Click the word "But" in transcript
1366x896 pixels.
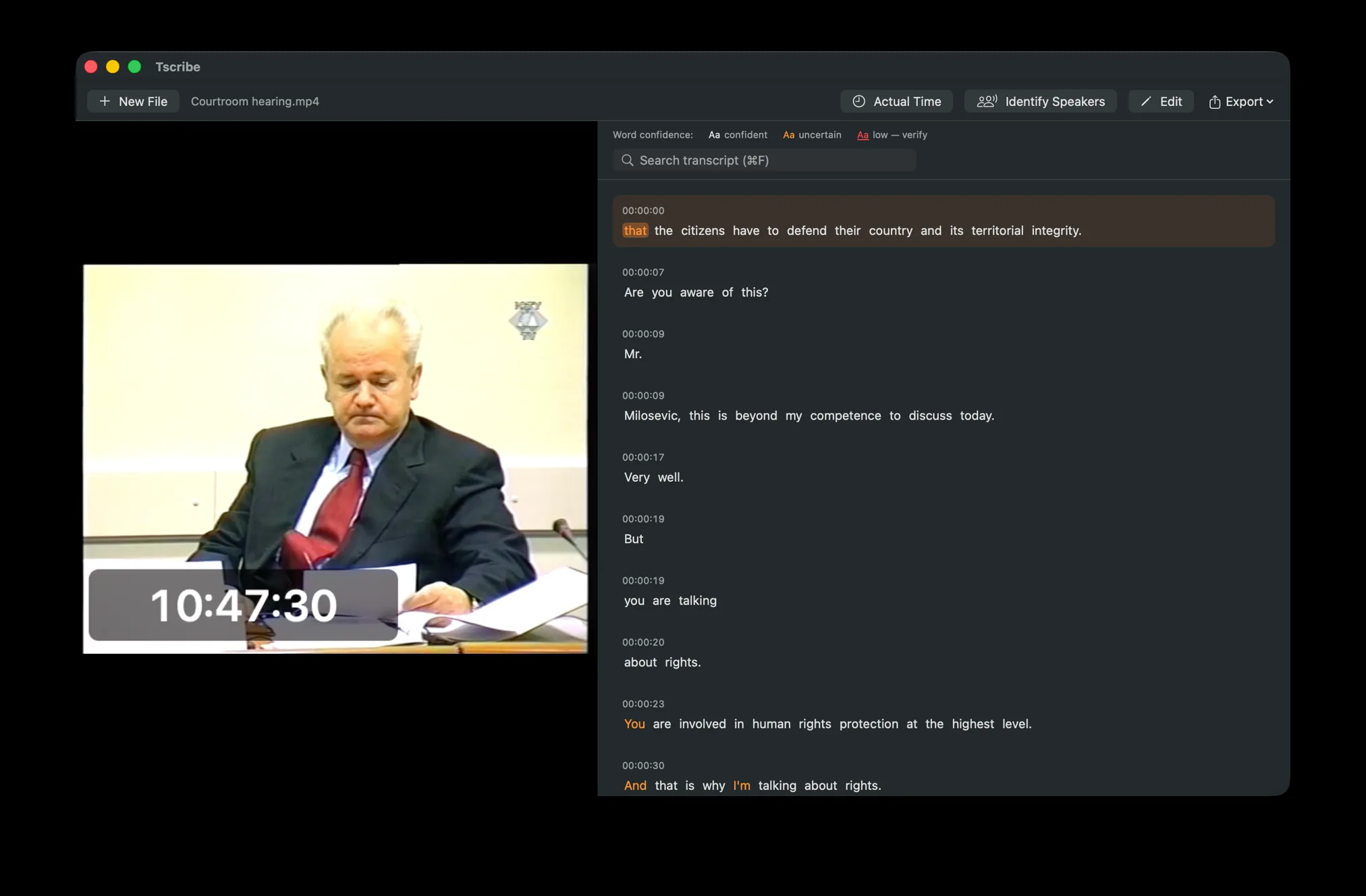coord(634,539)
